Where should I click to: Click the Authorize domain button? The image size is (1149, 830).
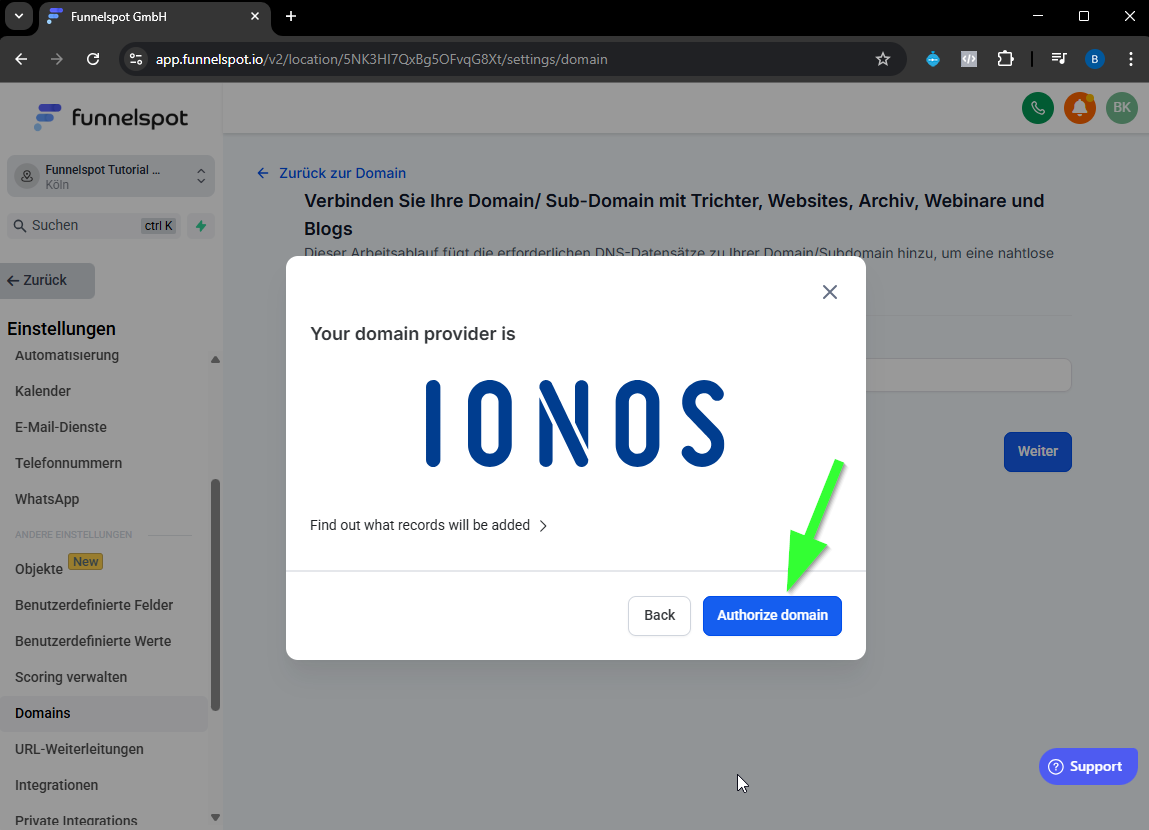tap(772, 615)
